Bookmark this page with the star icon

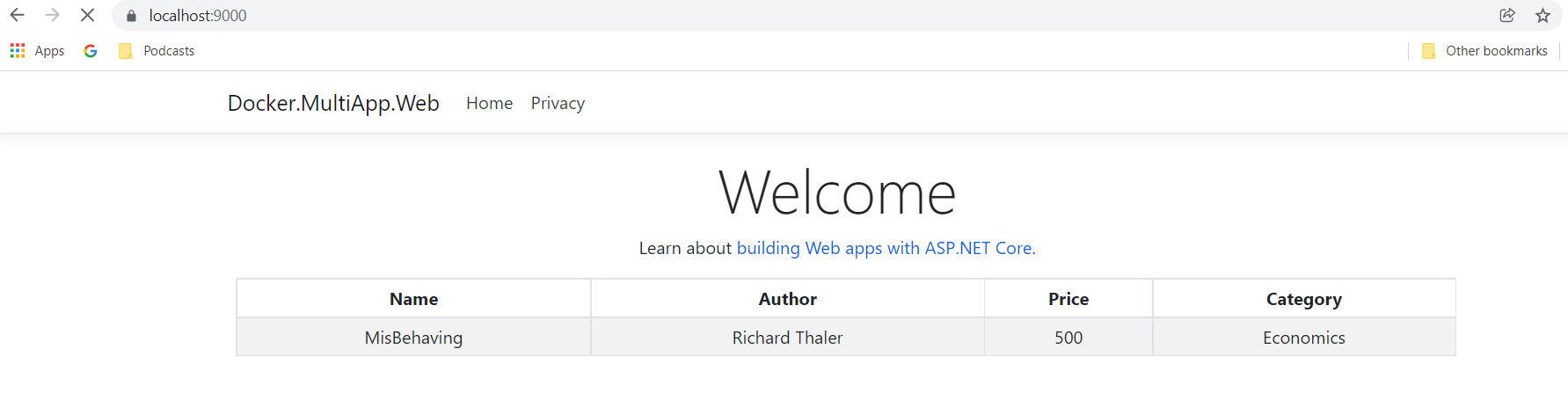1542,15
